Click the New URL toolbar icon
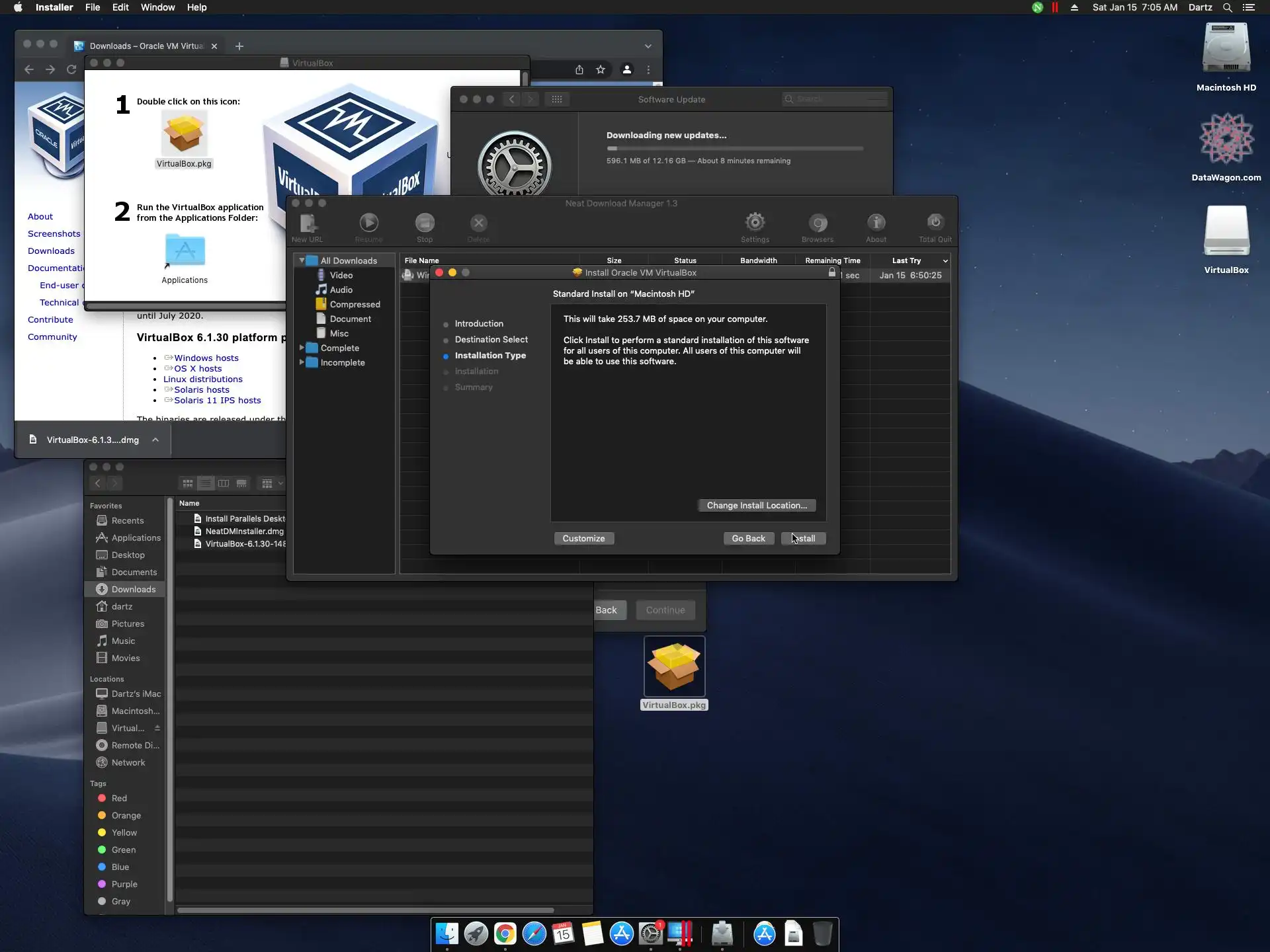This screenshot has height=952, width=1270. pyautogui.click(x=308, y=223)
